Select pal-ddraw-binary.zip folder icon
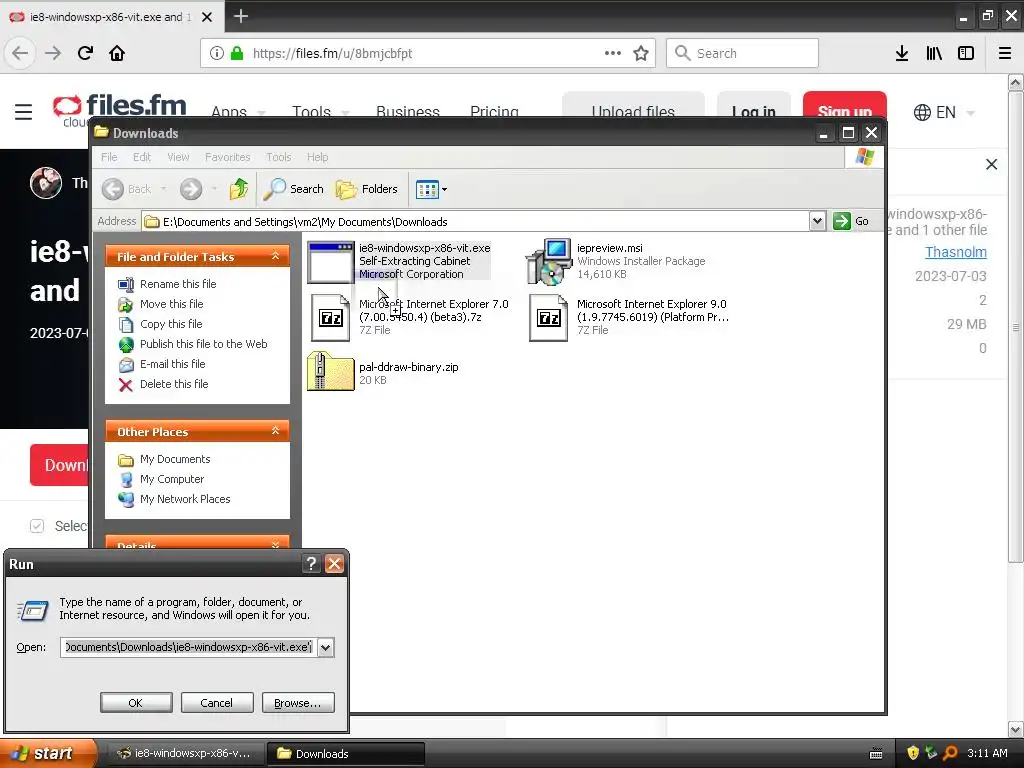Viewport: 1024px width, 768px height. click(x=330, y=371)
